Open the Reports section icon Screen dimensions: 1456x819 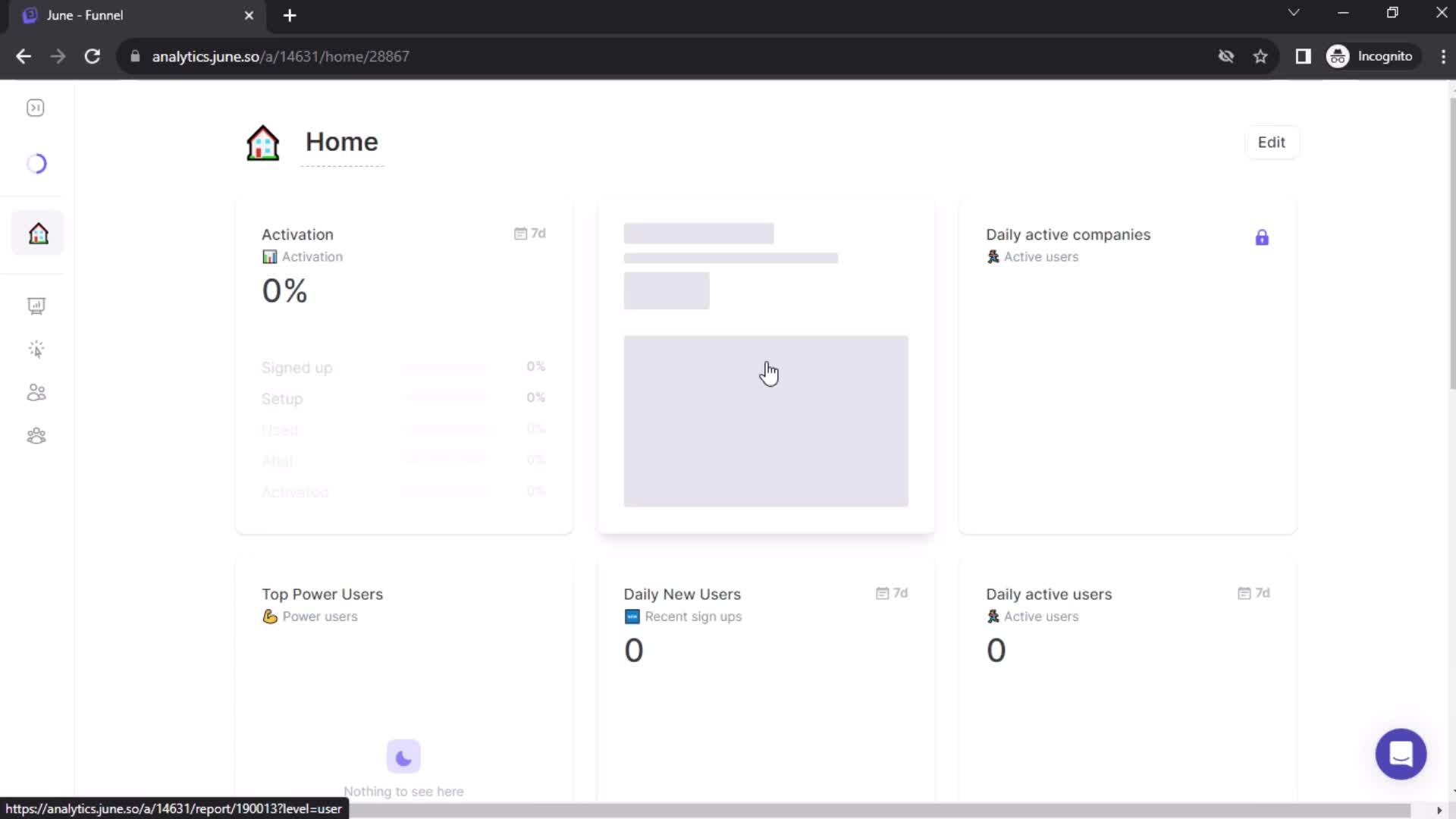pos(37,306)
